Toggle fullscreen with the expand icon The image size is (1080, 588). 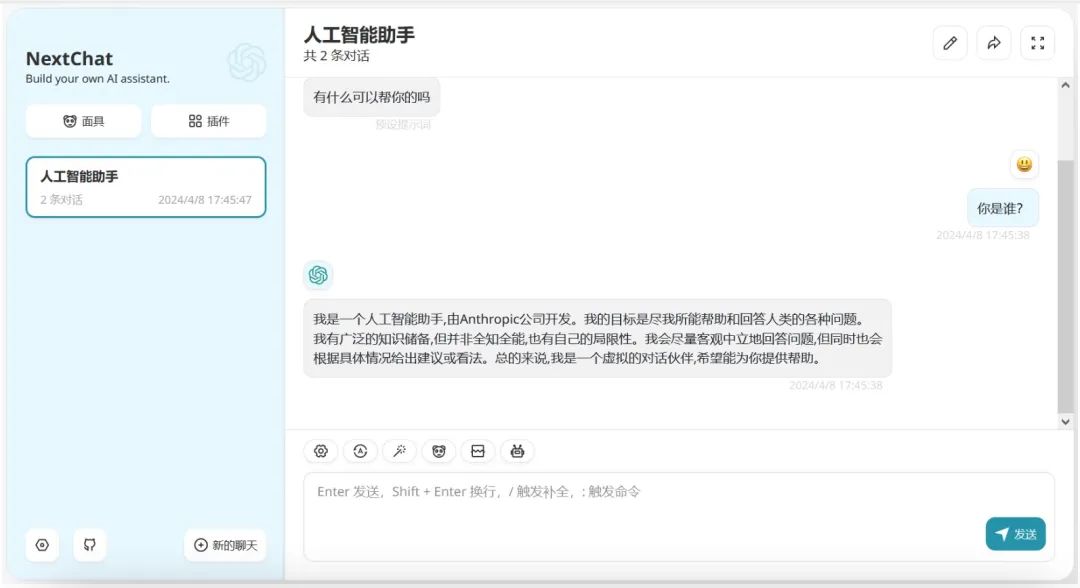(1038, 43)
